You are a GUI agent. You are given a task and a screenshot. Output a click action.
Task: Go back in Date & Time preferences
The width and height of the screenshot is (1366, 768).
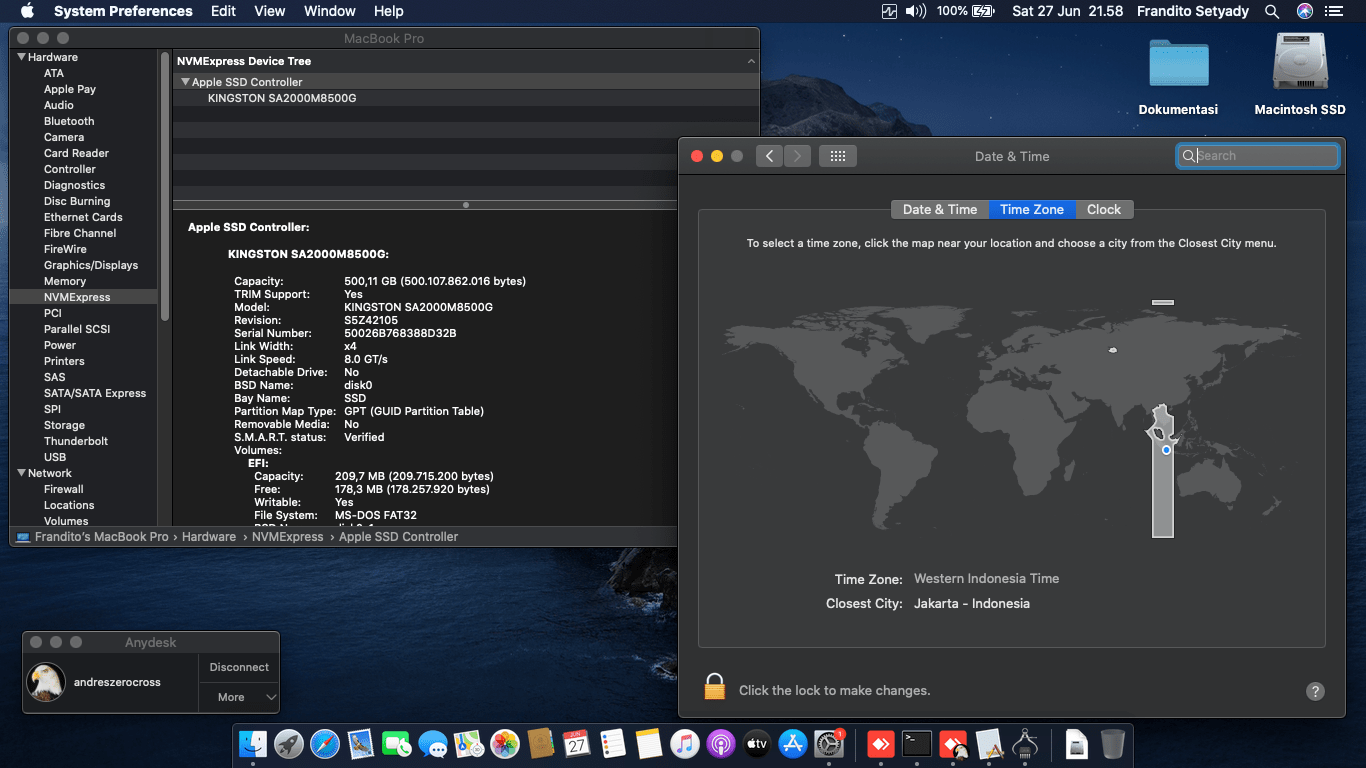pos(769,156)
